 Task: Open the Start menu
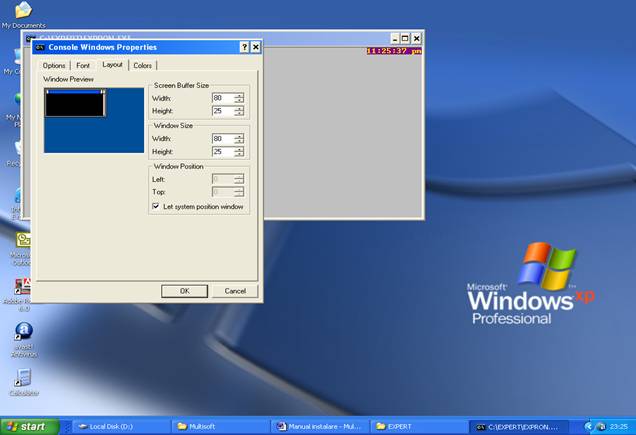[x=29, y=426]
